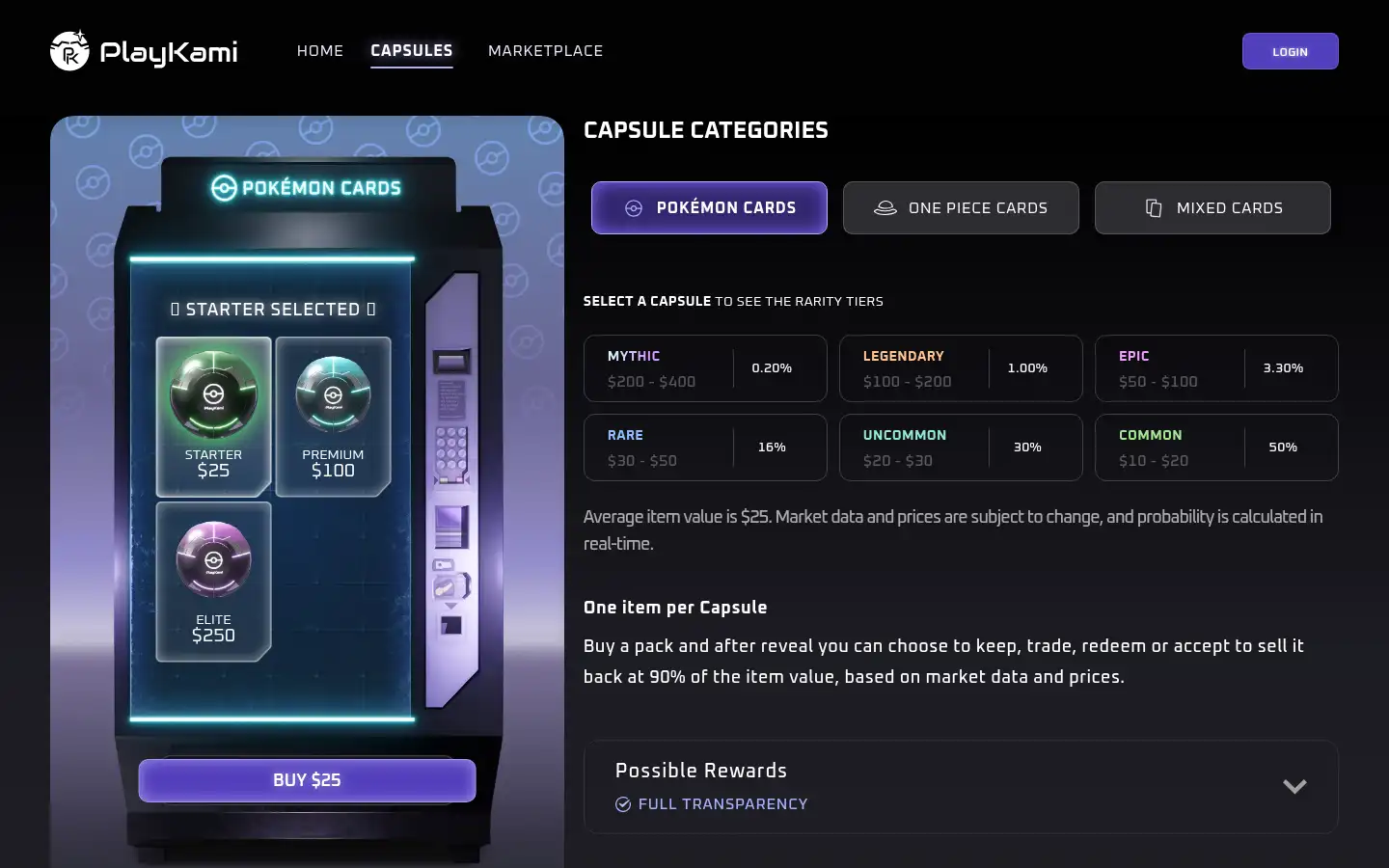1389x868 pixels.
Task: Click the Pokéball icon on Pokémon Cards tab
Action: [634, 208]
